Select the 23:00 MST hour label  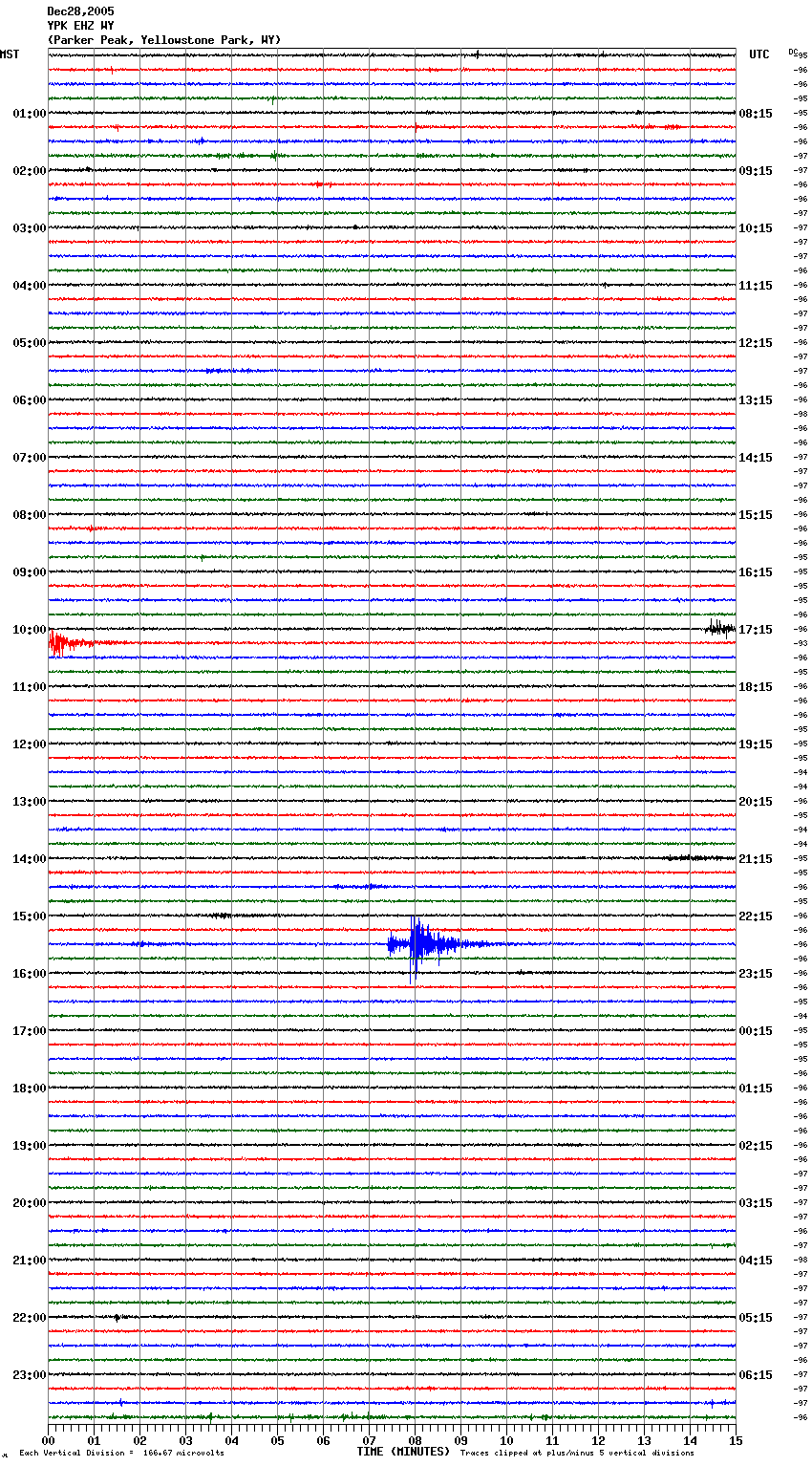[30, 1375]
